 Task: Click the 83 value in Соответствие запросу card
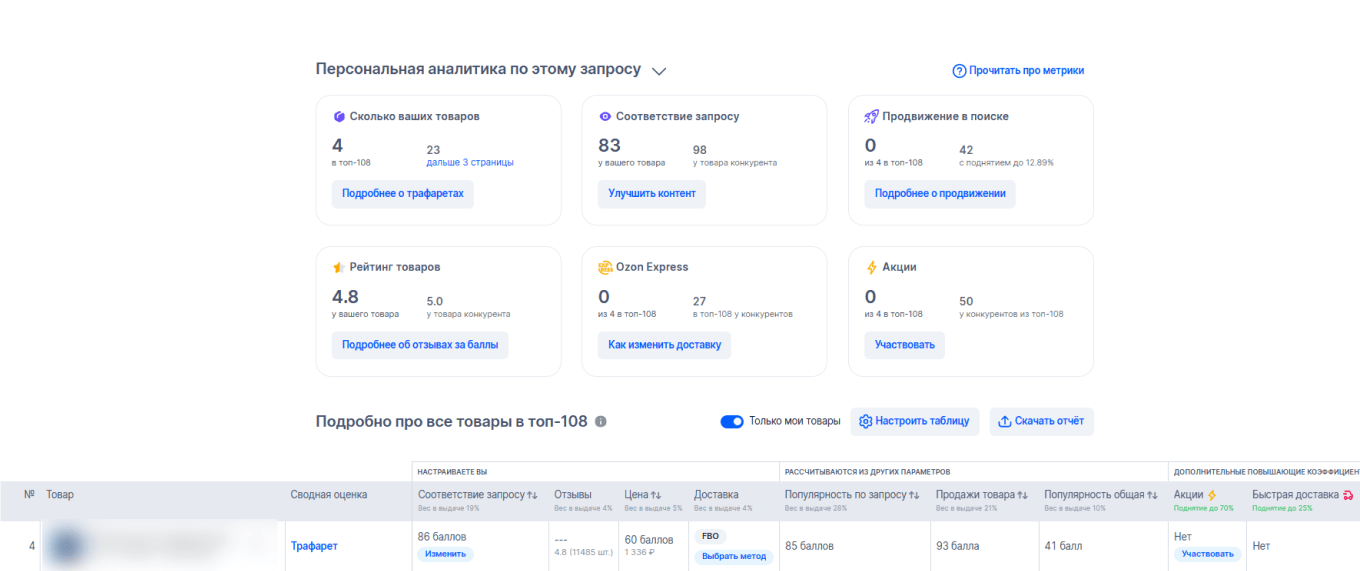click(x=610, y=146)
